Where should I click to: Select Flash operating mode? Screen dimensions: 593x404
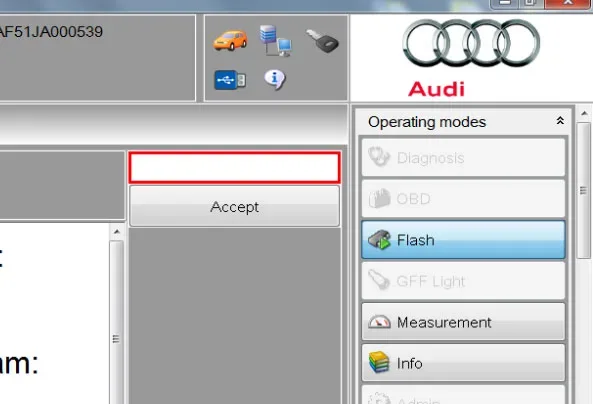tap(463, 240)
